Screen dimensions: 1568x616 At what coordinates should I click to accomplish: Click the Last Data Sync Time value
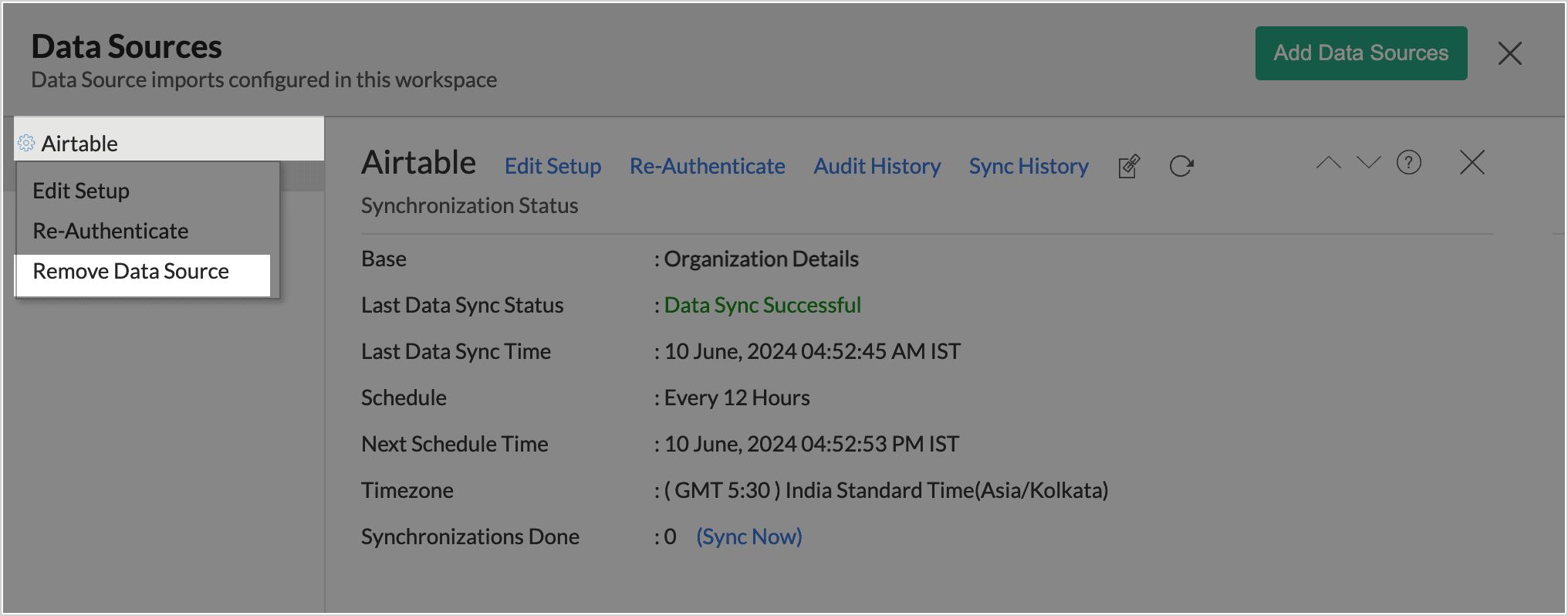(x=813, y=351)
